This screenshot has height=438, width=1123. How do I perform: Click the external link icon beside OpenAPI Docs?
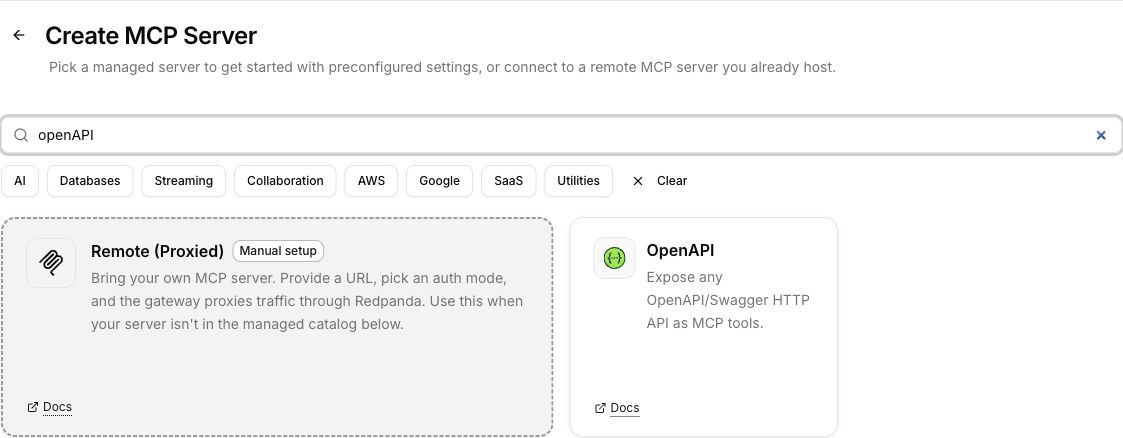click(x=600, y=408)
